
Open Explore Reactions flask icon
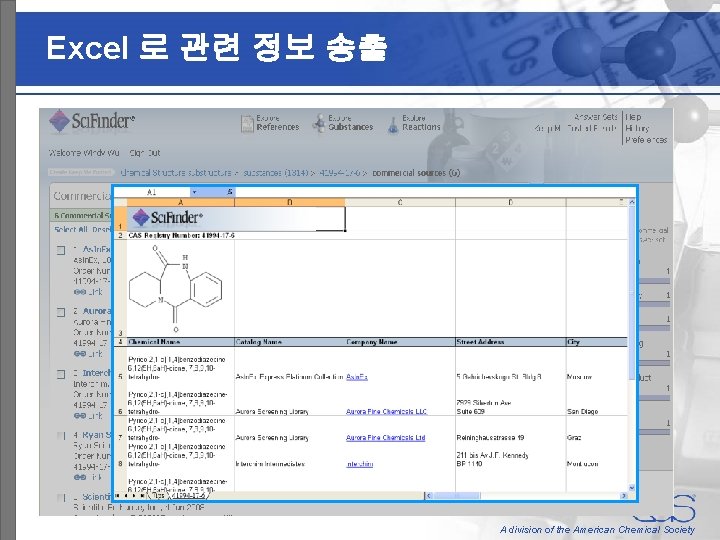[393, 124]
